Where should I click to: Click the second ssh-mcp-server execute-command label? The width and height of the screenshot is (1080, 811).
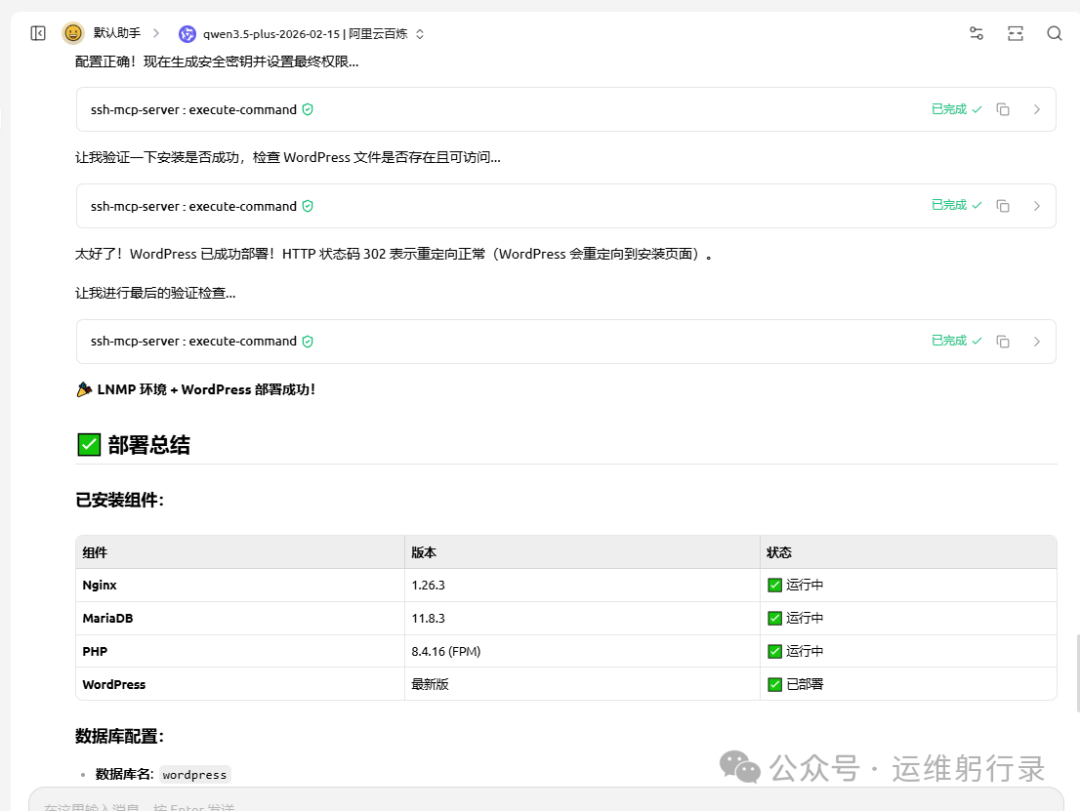pos(193,206)
